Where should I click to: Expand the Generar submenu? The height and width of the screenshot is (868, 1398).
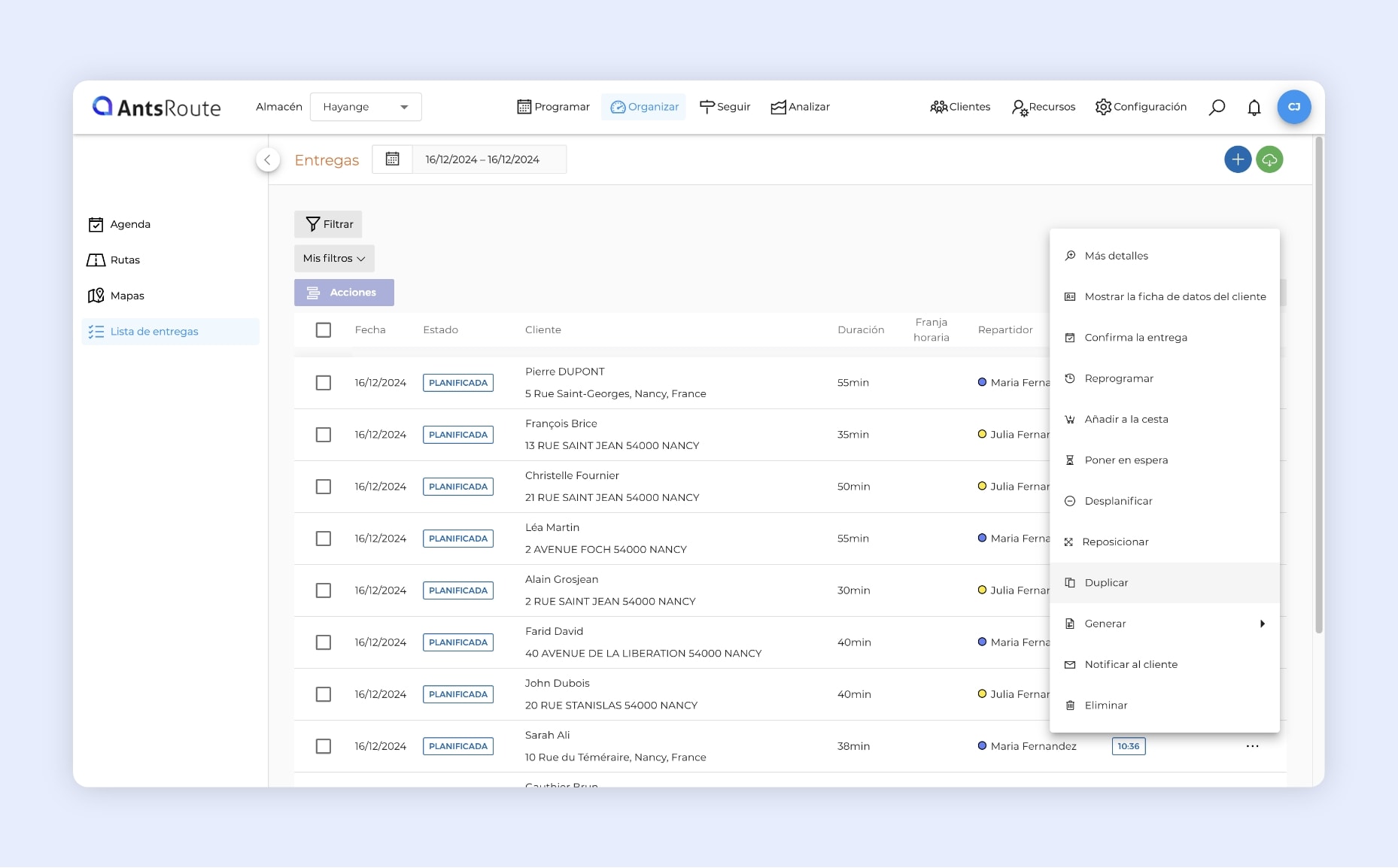1164,624
